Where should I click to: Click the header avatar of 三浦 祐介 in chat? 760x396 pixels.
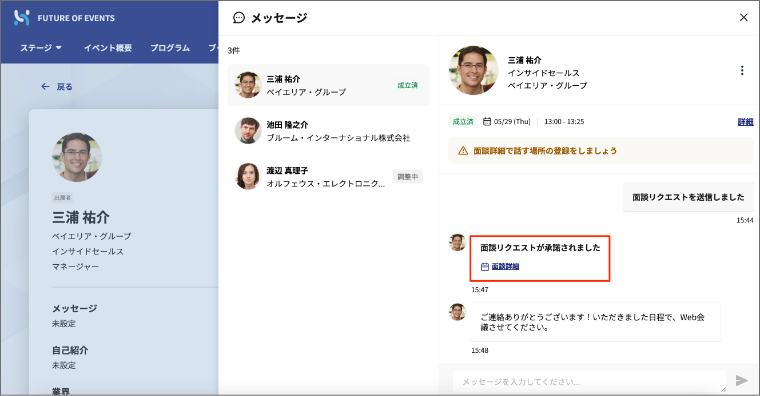coord(473,70)
